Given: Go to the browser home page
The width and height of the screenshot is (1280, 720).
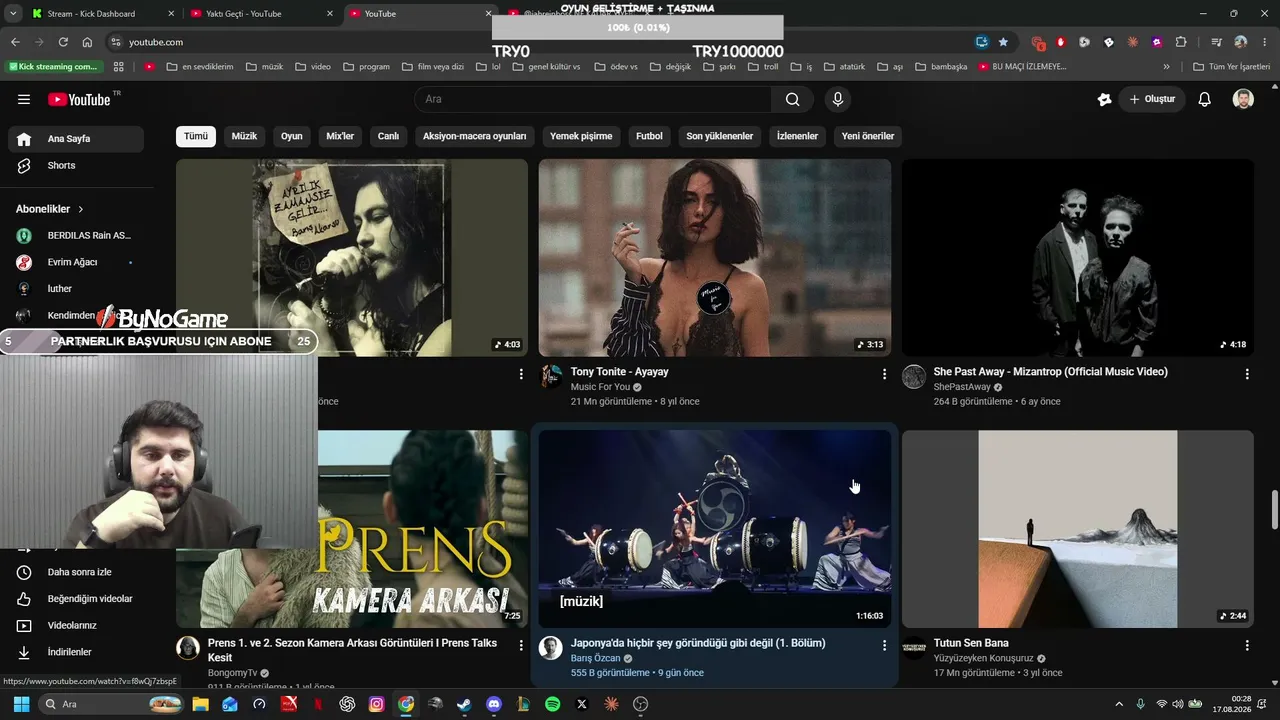Looking at the screenshot, I should (87, 42).
